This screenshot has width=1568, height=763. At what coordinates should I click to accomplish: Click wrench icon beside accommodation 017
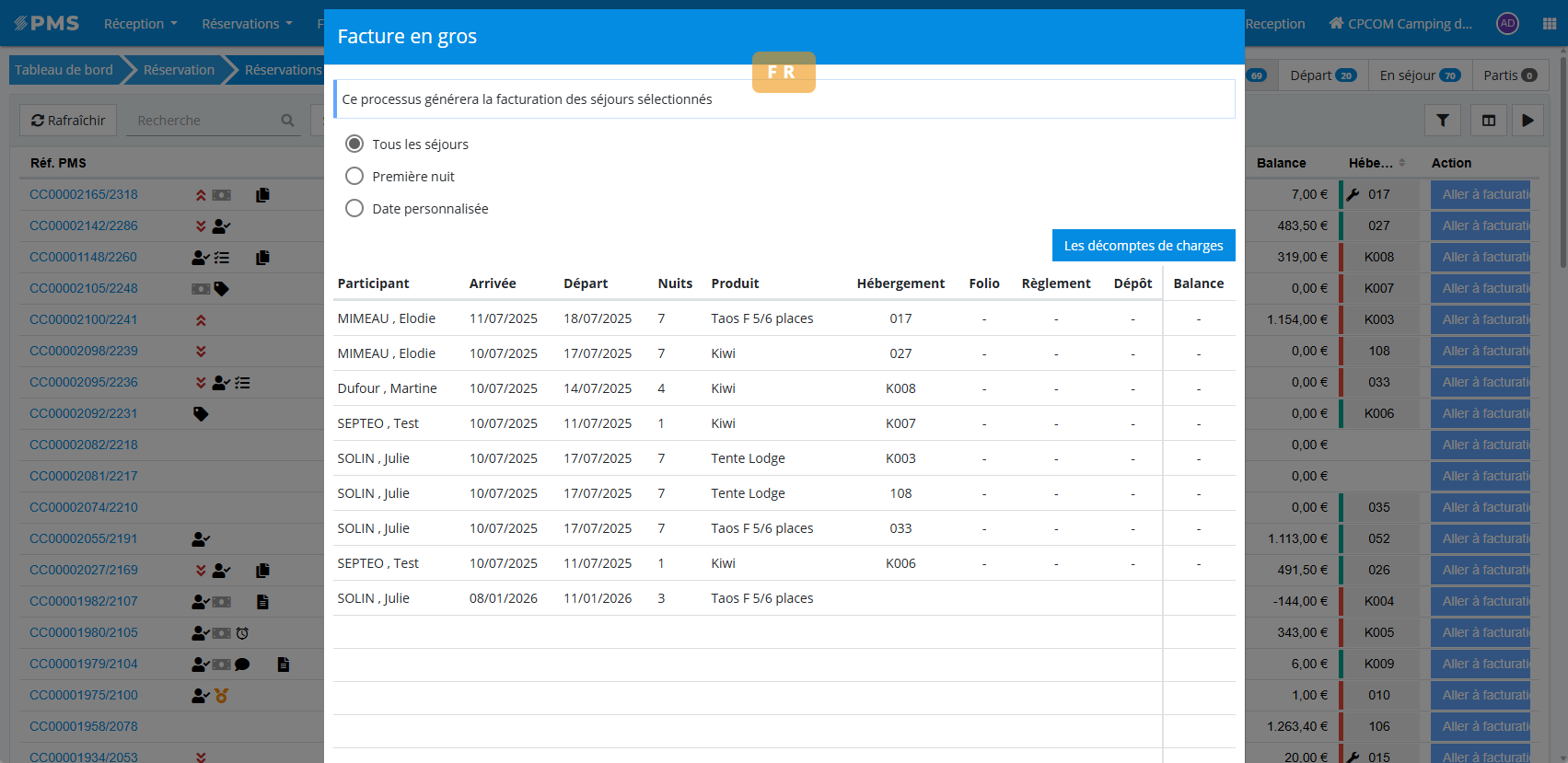(1353, 195)
